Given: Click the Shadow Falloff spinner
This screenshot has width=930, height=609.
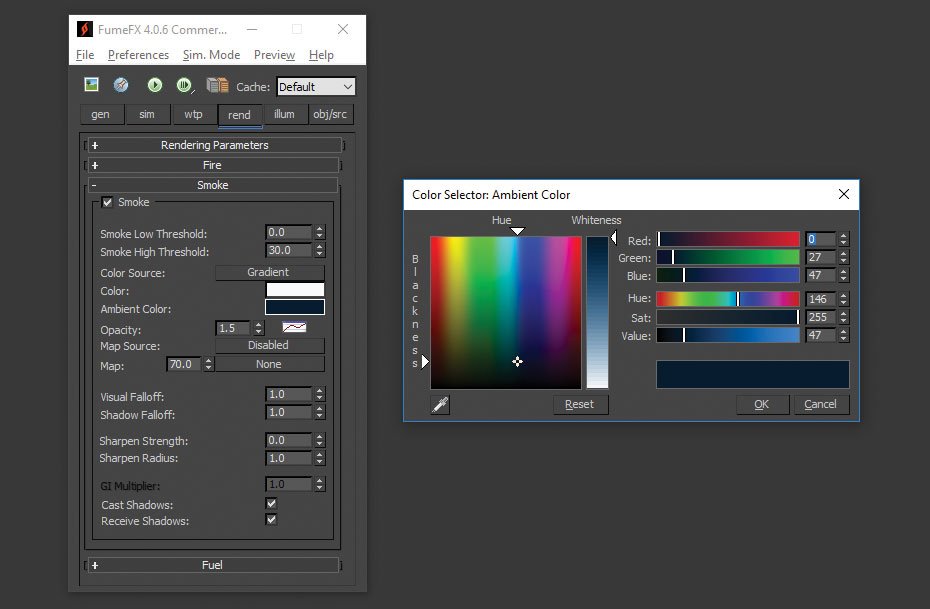Looking at the screenshot, I should point(320,412).
